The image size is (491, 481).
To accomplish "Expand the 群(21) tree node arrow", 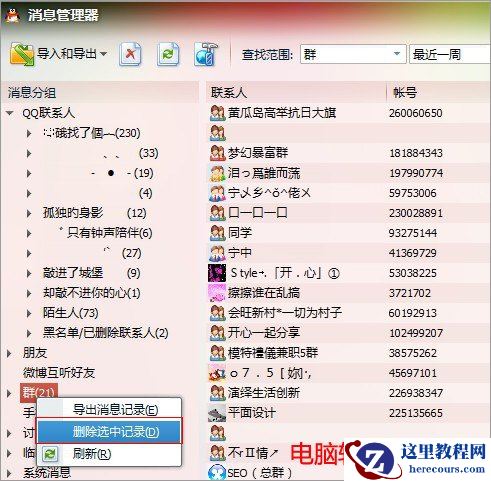I will (x=9, y=393).
